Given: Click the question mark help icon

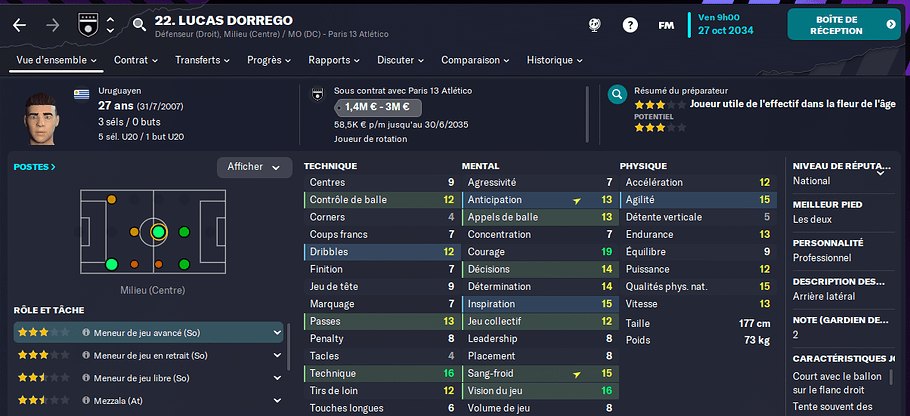Looking at the screenshot, I should click(630, 25).
